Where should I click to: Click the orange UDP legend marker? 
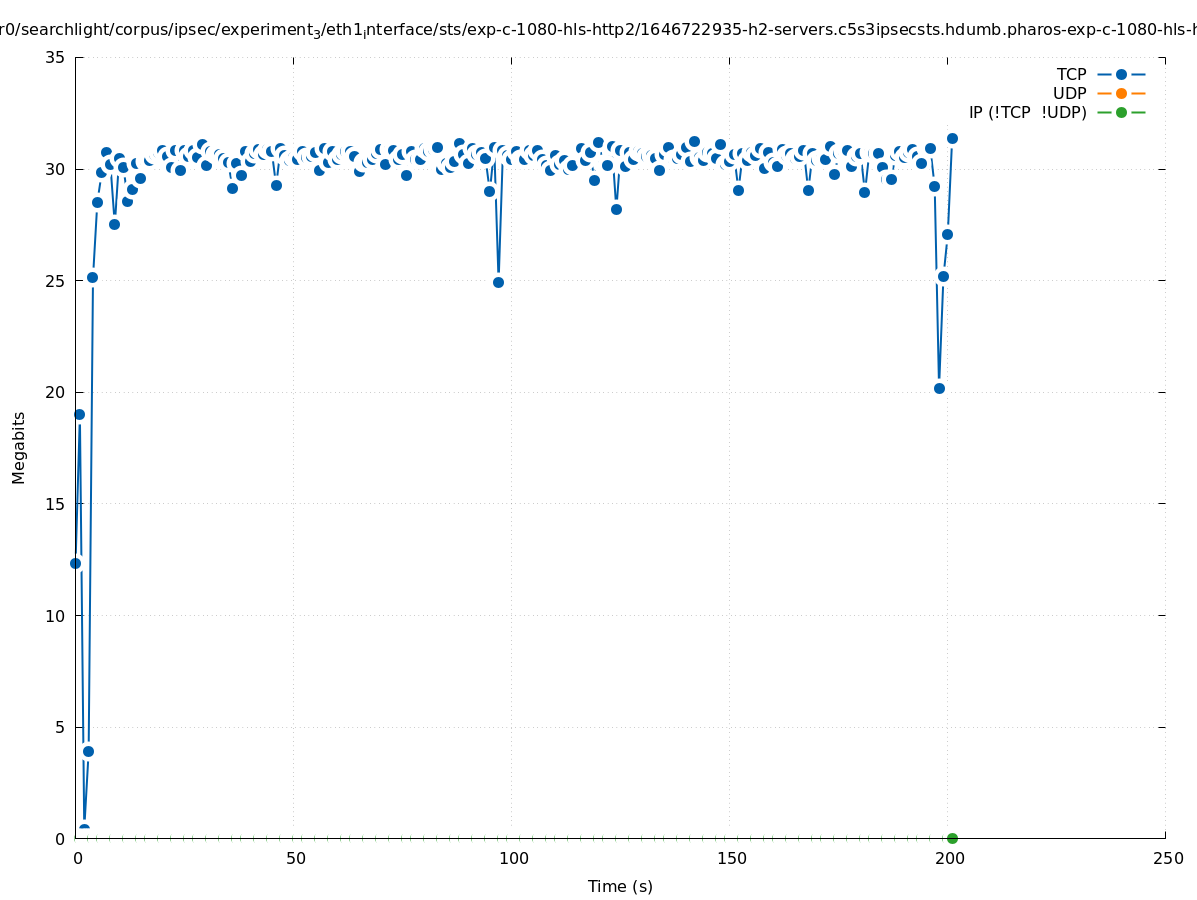click(1121, 93)
